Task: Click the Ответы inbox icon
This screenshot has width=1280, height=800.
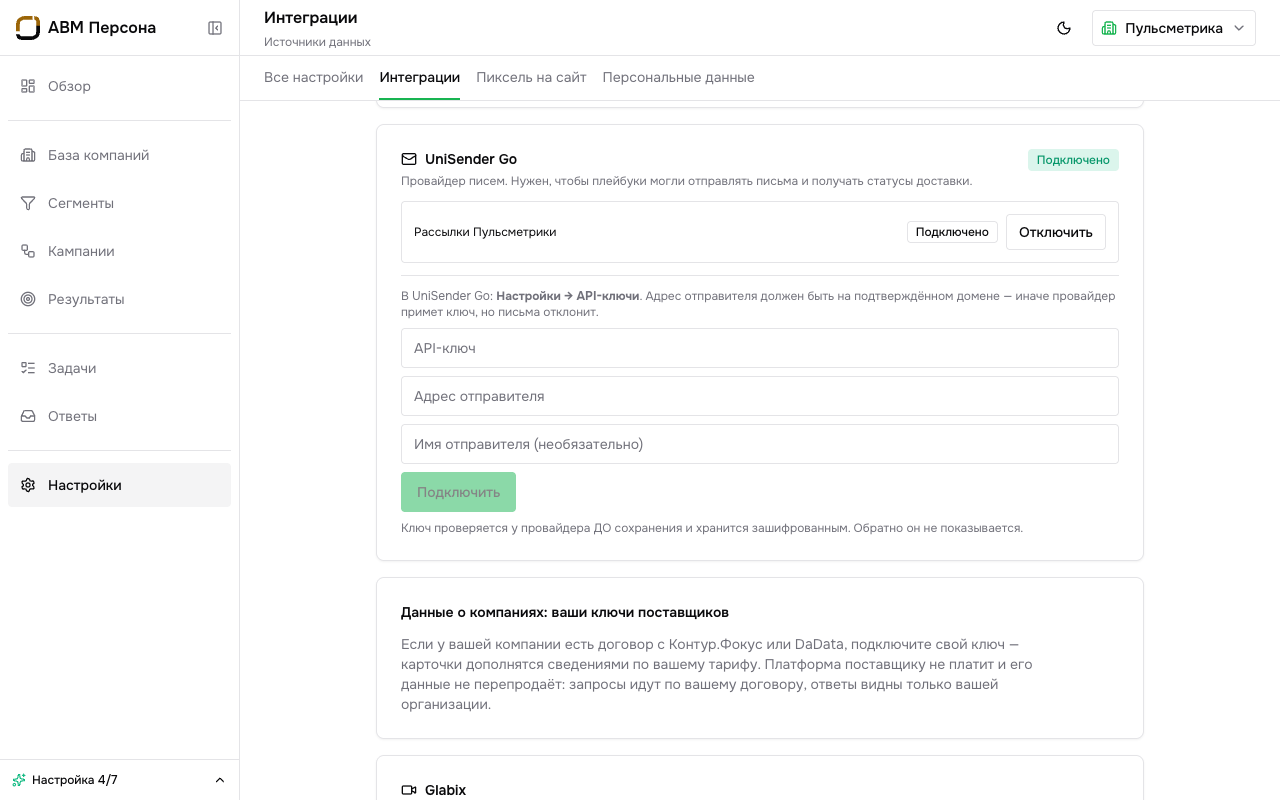Action: pyautogui.click(x=28, y=416)
